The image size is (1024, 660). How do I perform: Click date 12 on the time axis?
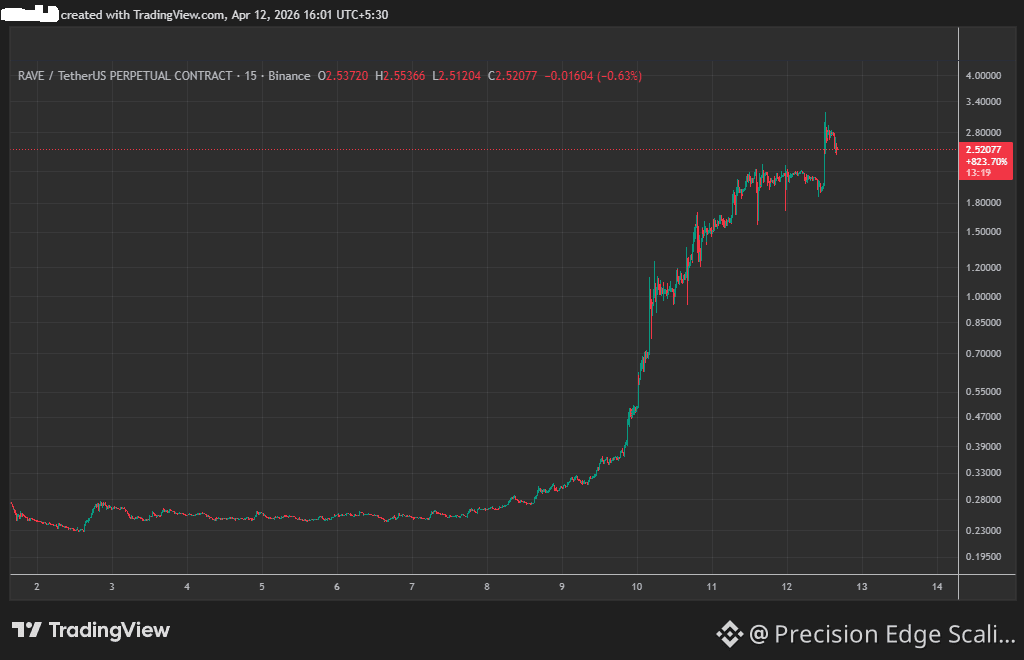point(787,587)
